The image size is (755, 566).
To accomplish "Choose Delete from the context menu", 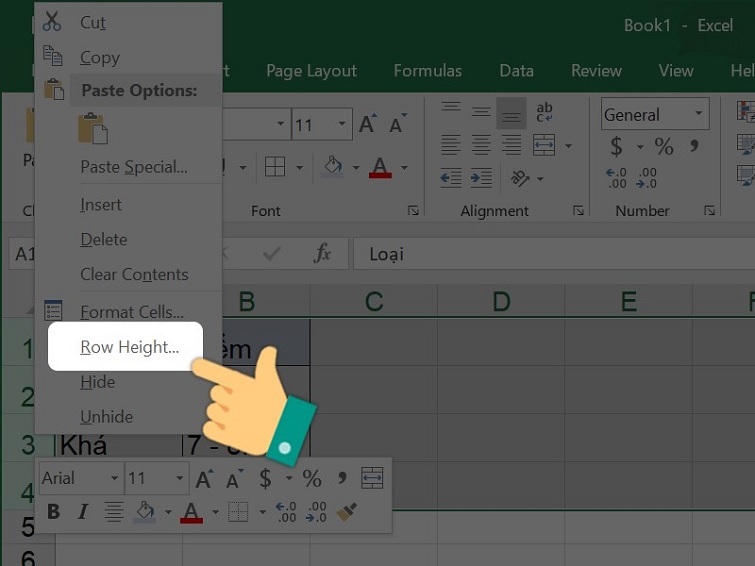I will 104,239.
